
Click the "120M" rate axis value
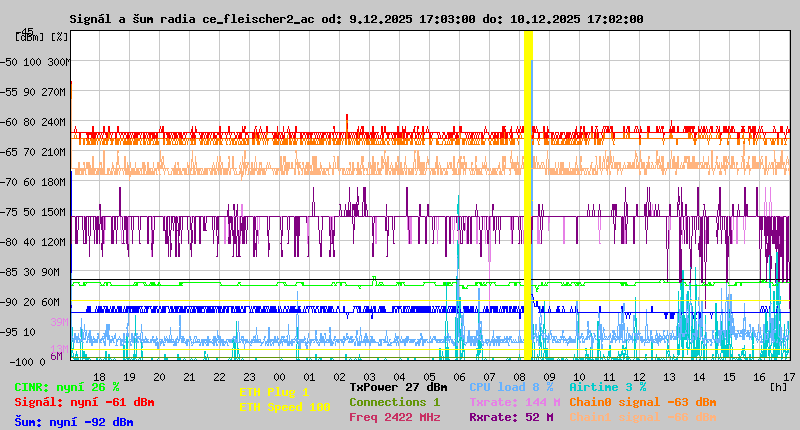[x=56, y=242]
